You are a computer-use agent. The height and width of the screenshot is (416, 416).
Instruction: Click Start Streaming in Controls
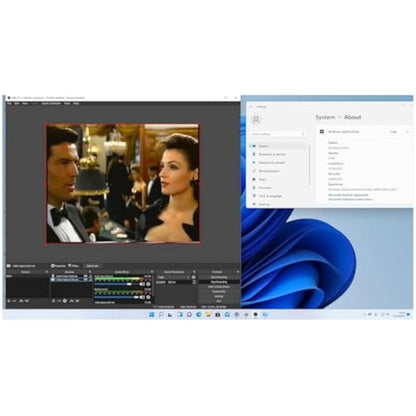(x=219, y=277)
